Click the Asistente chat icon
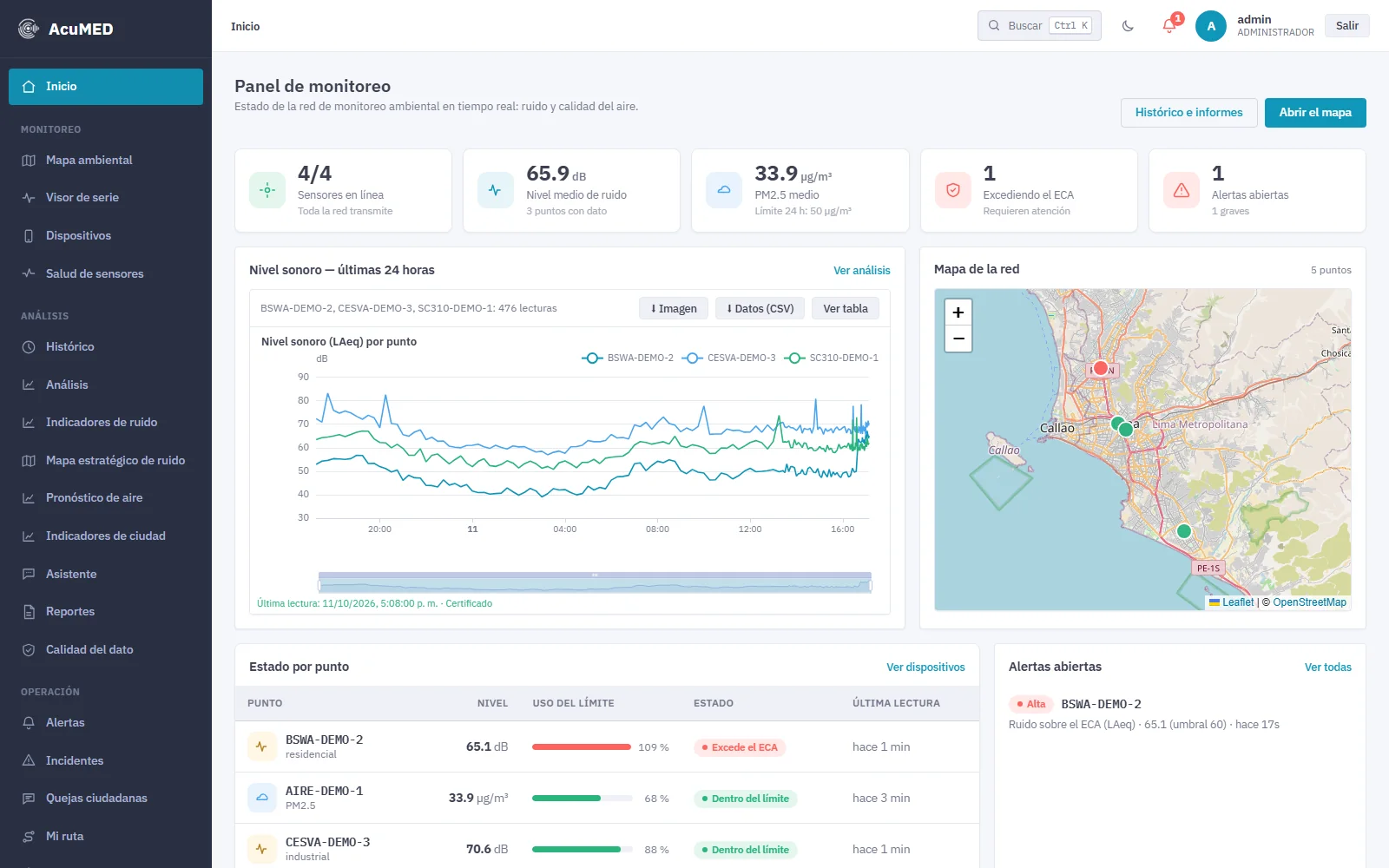This screenshot has height=868, width=1389. tap(29, 575)
